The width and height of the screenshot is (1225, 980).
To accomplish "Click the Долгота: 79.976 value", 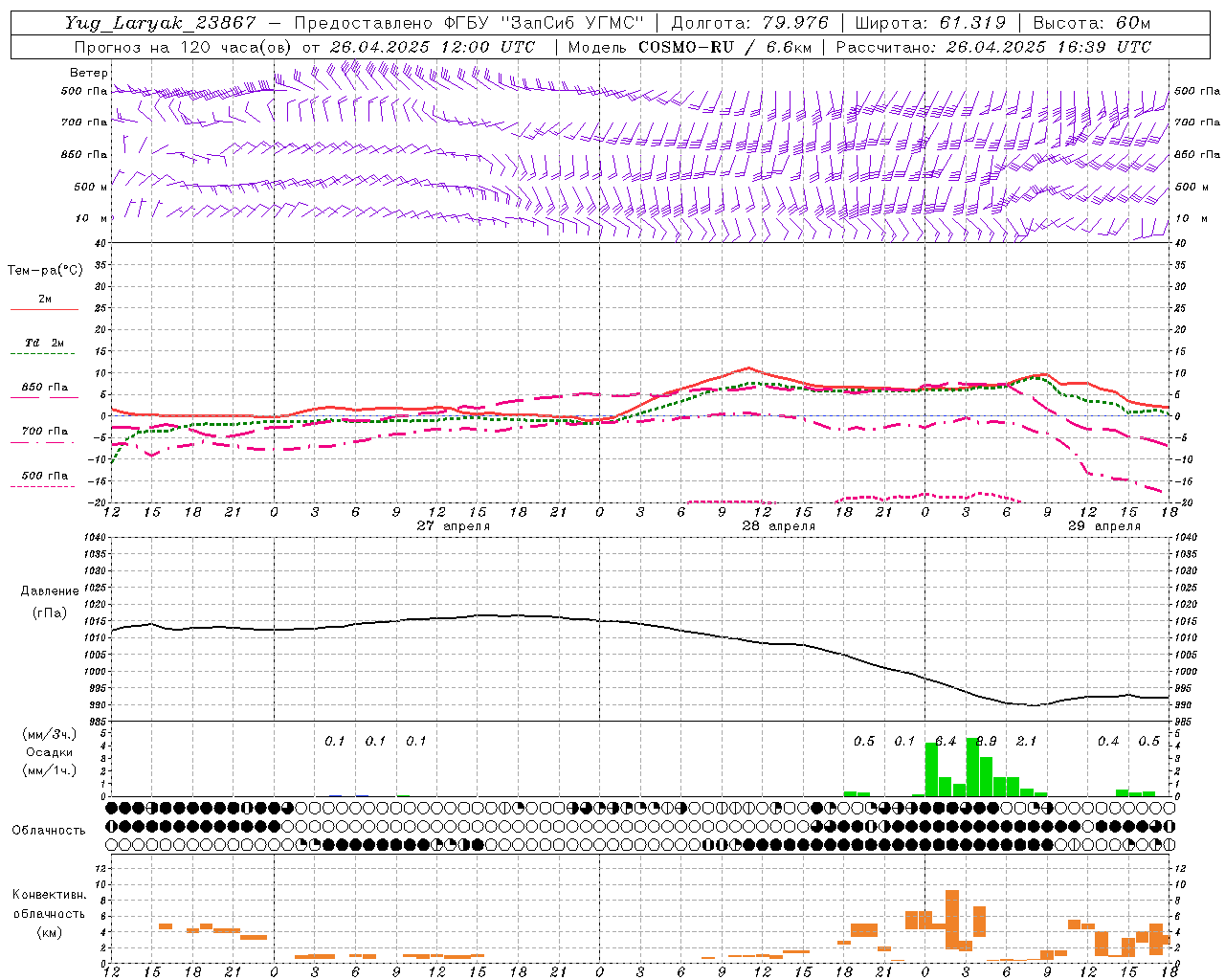I will click(749, 23).
